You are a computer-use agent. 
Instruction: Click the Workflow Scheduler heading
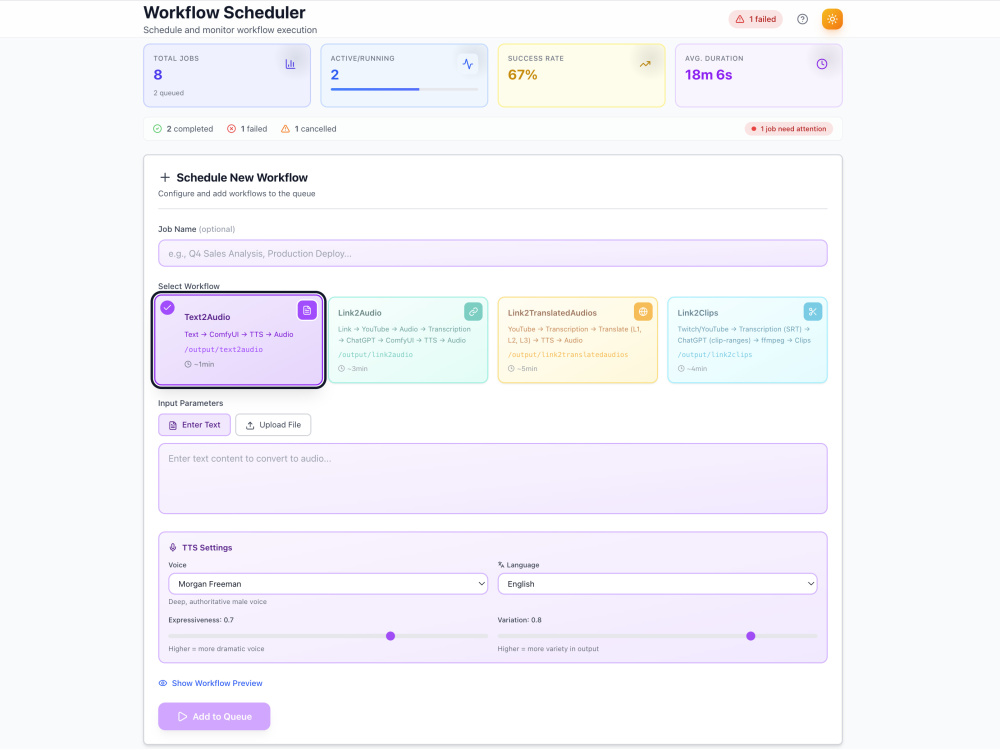pos(224,12)
